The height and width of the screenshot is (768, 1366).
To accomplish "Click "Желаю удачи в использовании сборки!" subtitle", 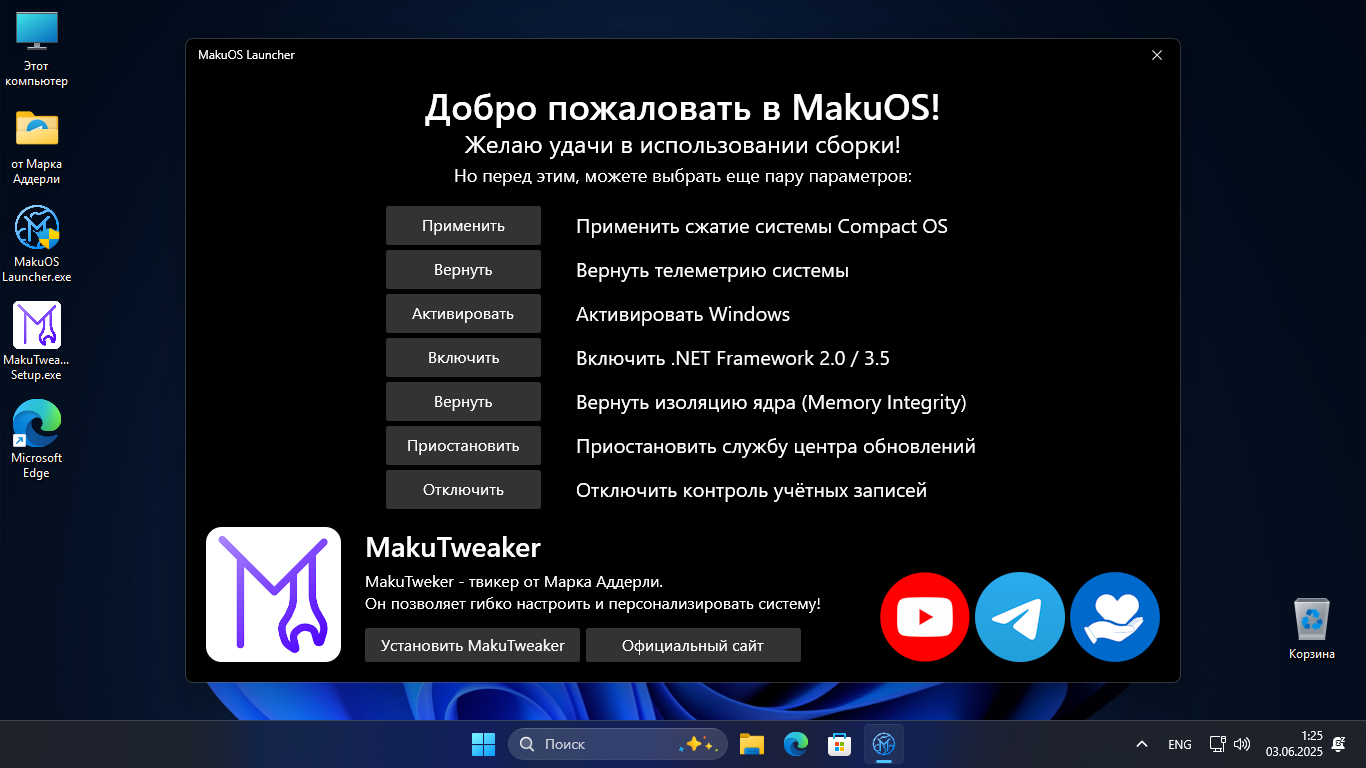I will click(683, 145).
